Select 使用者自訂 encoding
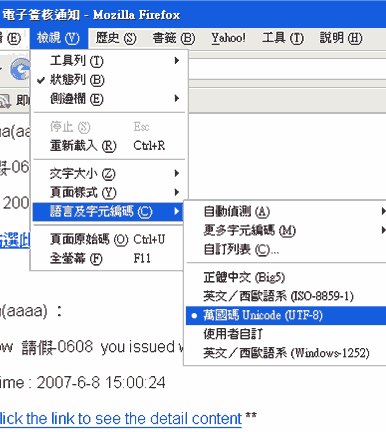Image resolution: width=386 pixels, height=432 pixels. tap(286, 334)
